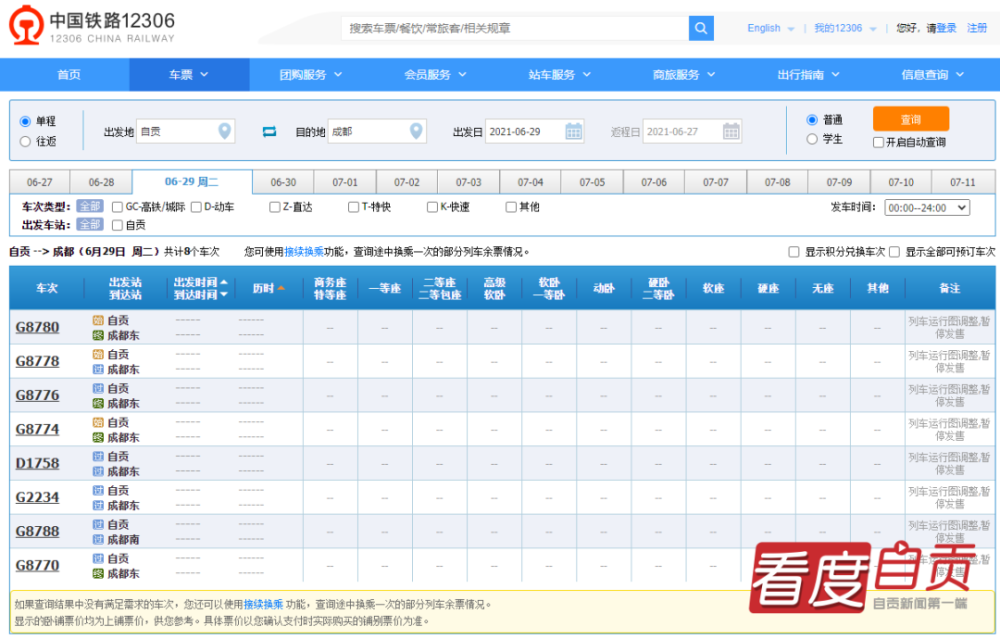
Task: Select the 往返 round-trip radio button
Action: 26,142
